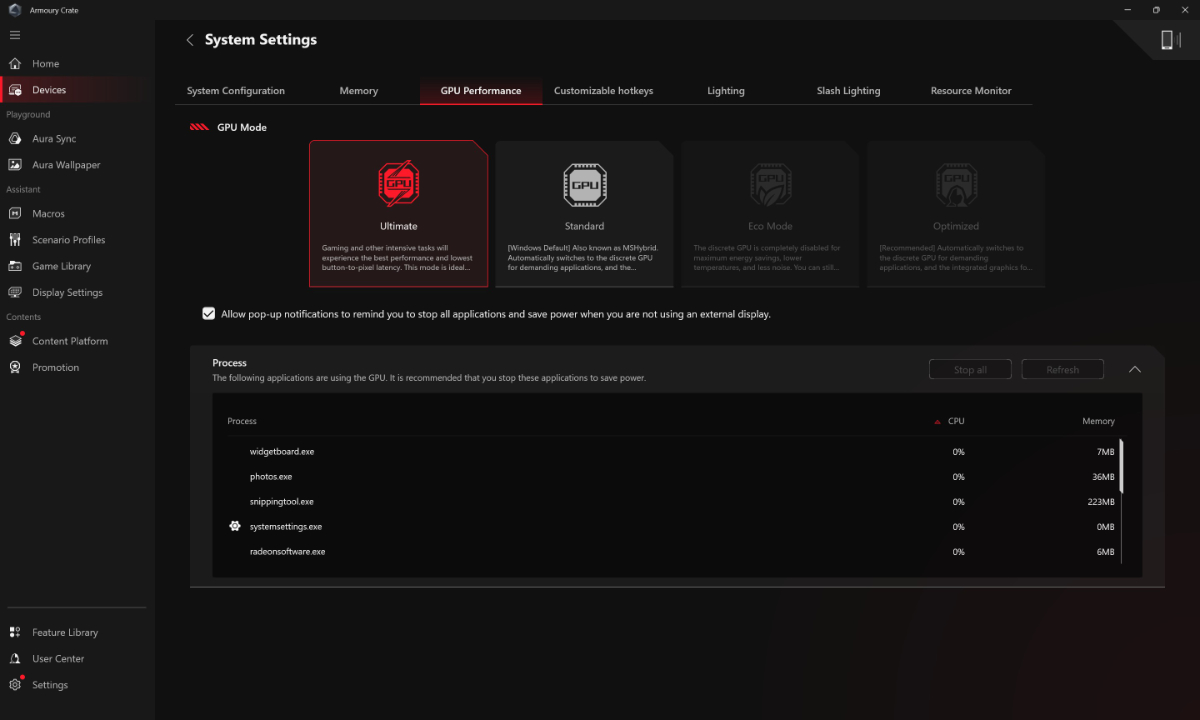Click the CPU column header text
Screen dimensions: 1200x720
pyautogui.click(x=956, y=422)
